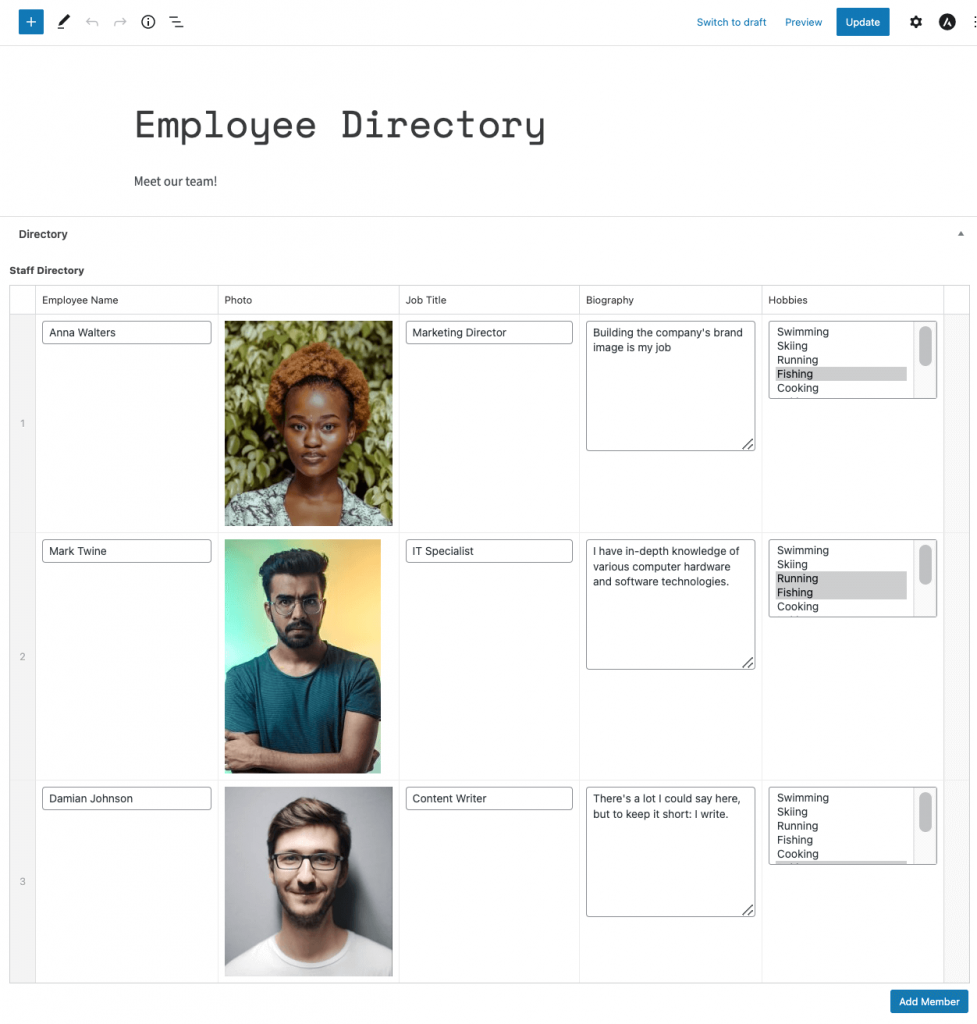Click row number 1 handle
Viewport: 977px width, 1024px height.
(22, 423)
